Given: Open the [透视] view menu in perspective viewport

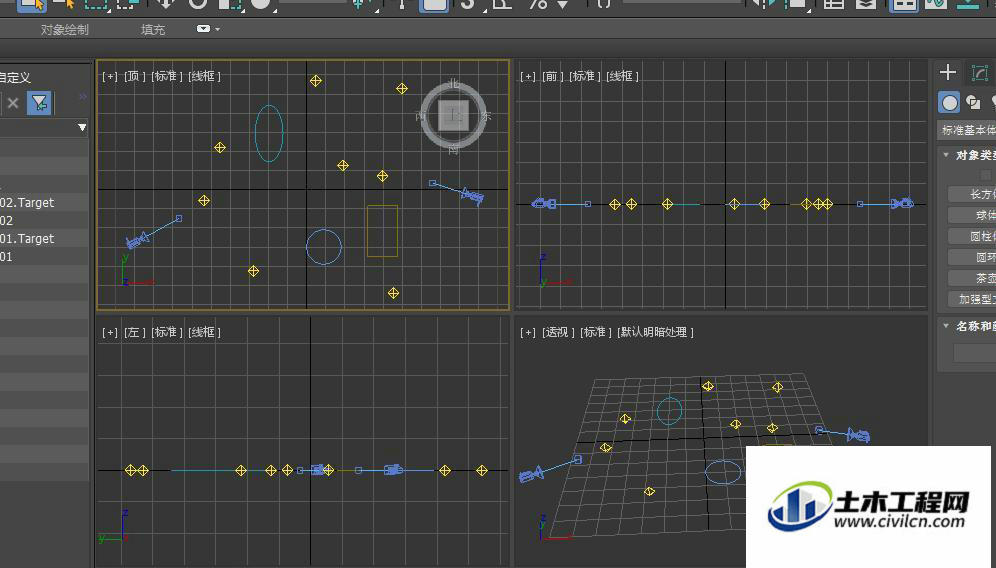Looking at the screenshot, I should (558, 332).
